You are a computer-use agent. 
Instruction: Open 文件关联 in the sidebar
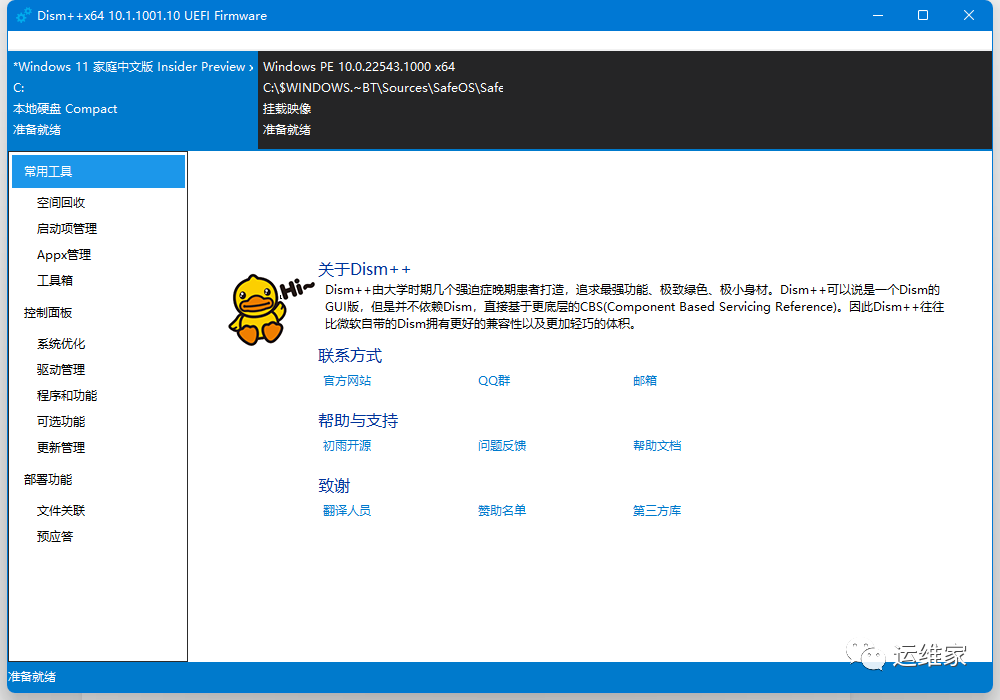tap(61, 511)
